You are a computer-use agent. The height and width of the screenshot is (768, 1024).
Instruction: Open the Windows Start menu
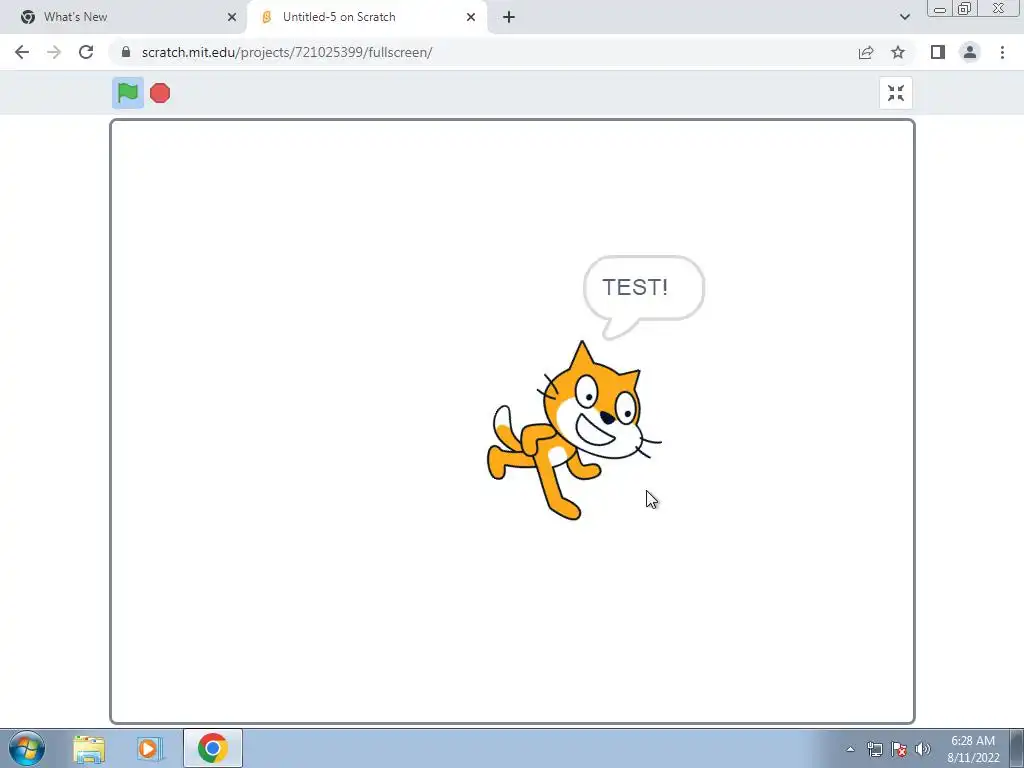coord(27,748)
